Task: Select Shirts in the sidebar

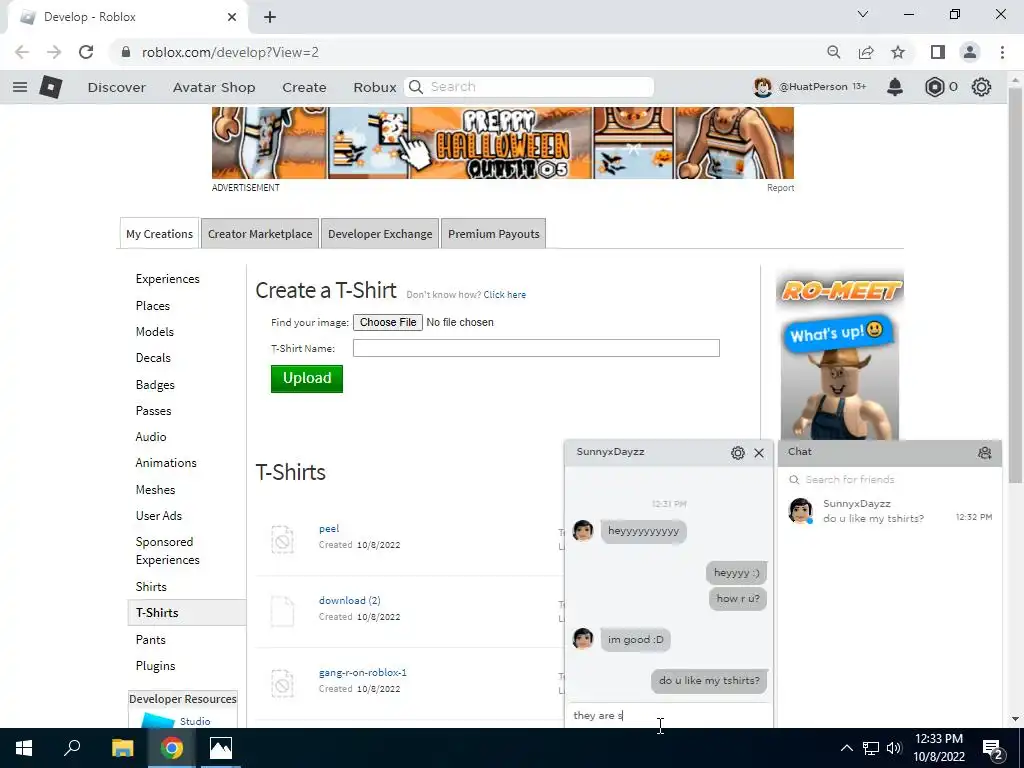Action: coord(151,586)
